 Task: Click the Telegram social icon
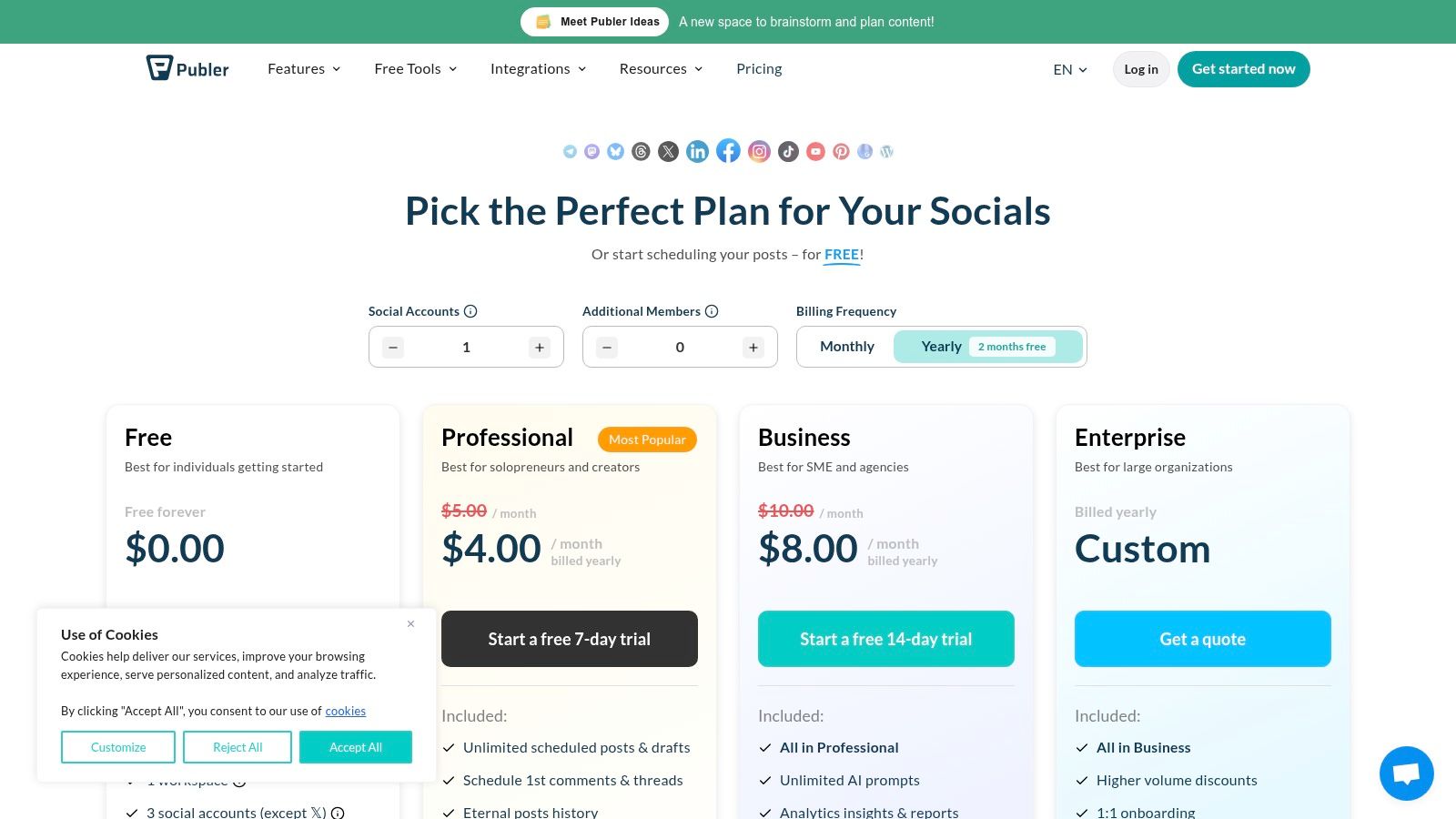click(571, 151)
